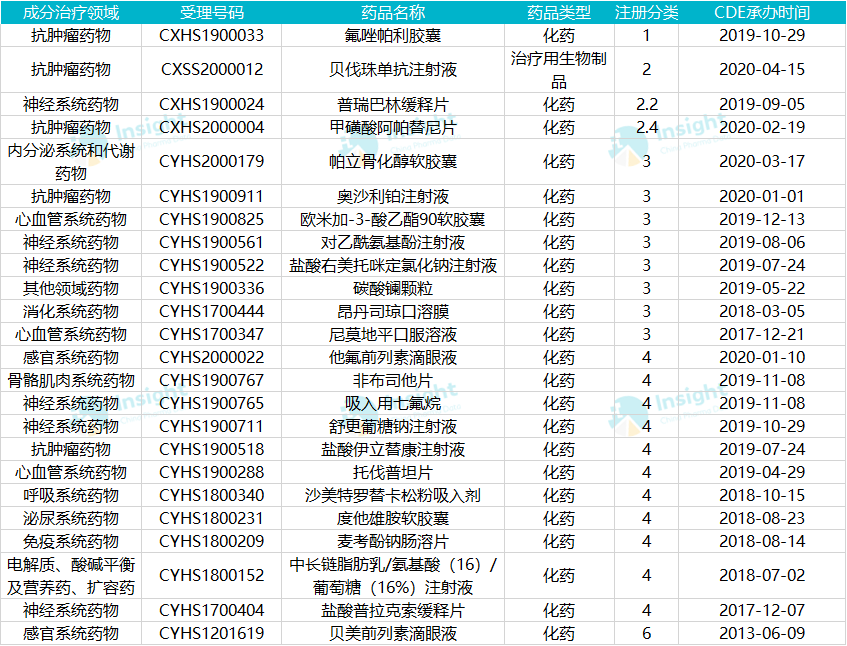The height and width of the screenshot is (646, 847).
Task: Click the 普瑞巴林缓释片 cell
Action: (393, 104)
